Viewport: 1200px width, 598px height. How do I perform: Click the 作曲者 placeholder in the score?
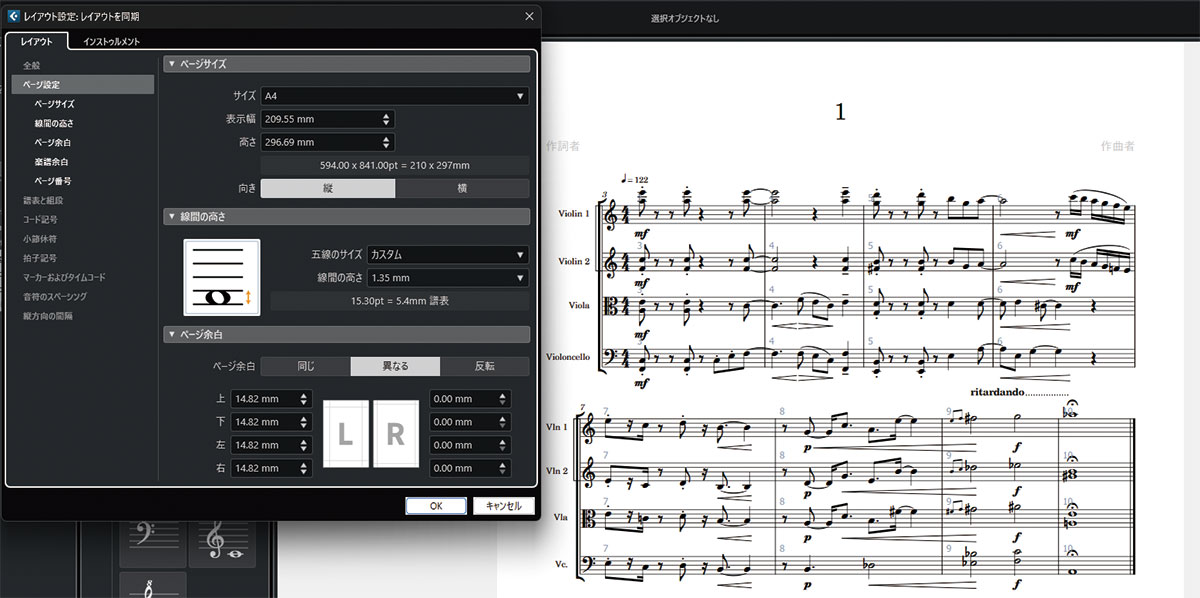point(1117,146)
